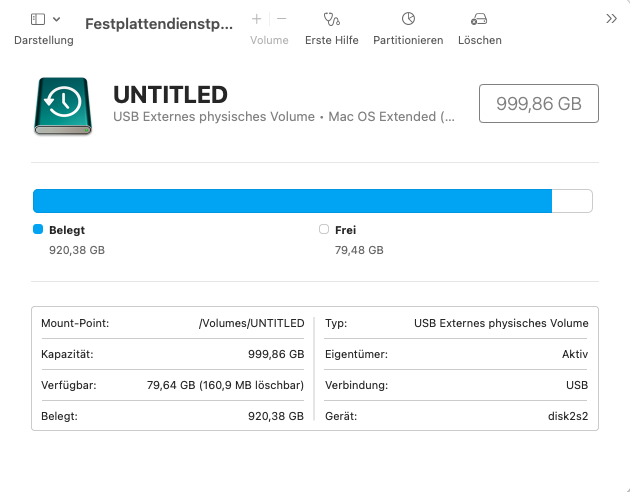Click the Löschen drive erase icon
This screenshot has width=630, height=492.
pos(479,19)
